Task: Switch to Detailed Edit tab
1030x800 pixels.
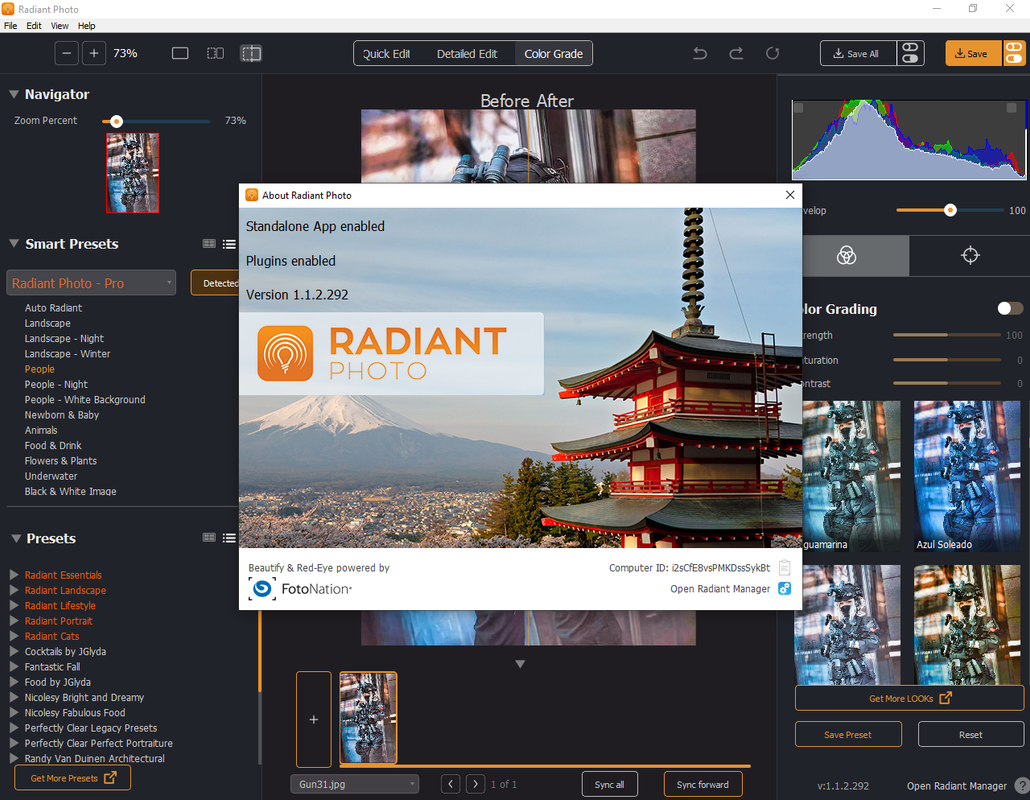Action: tap(467, 53)
